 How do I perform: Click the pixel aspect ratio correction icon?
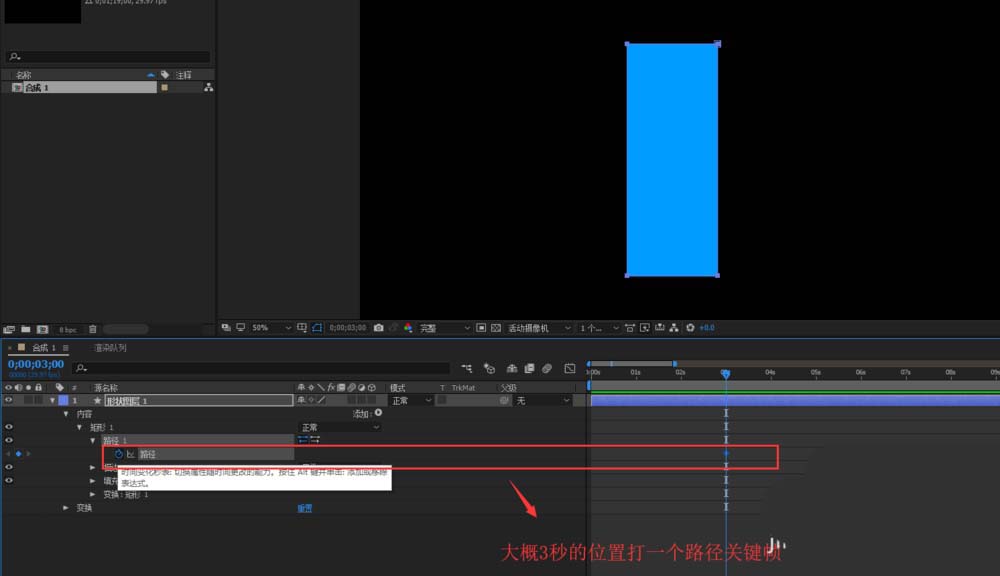click(629, 328)
